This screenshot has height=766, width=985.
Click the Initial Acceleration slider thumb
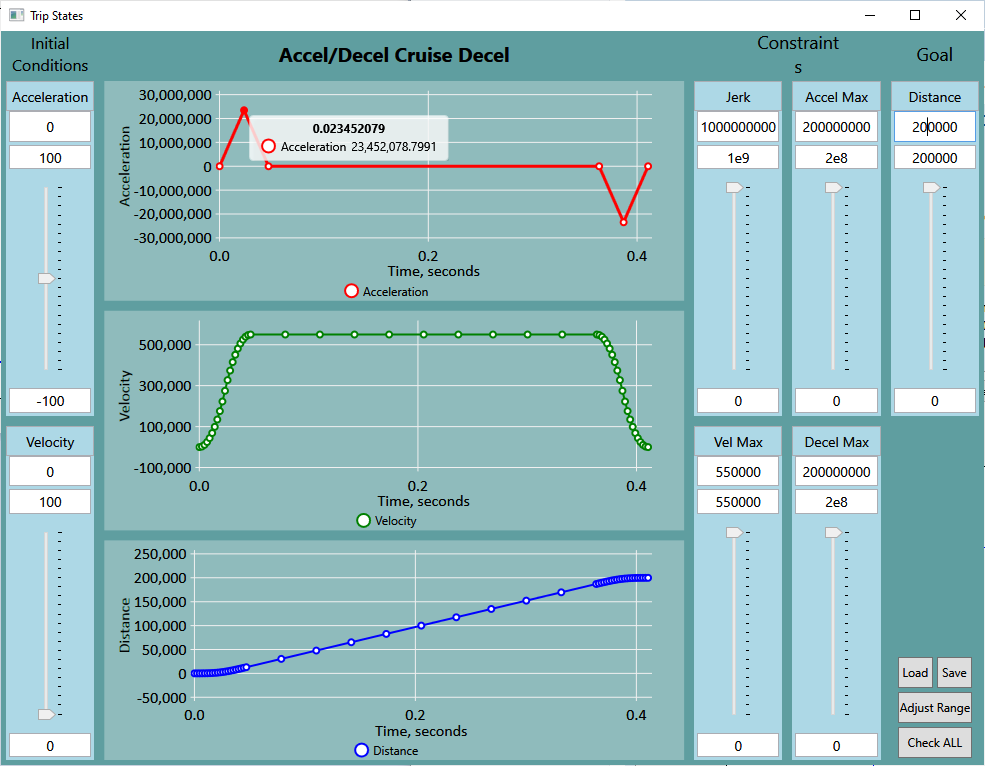(46, 279)
